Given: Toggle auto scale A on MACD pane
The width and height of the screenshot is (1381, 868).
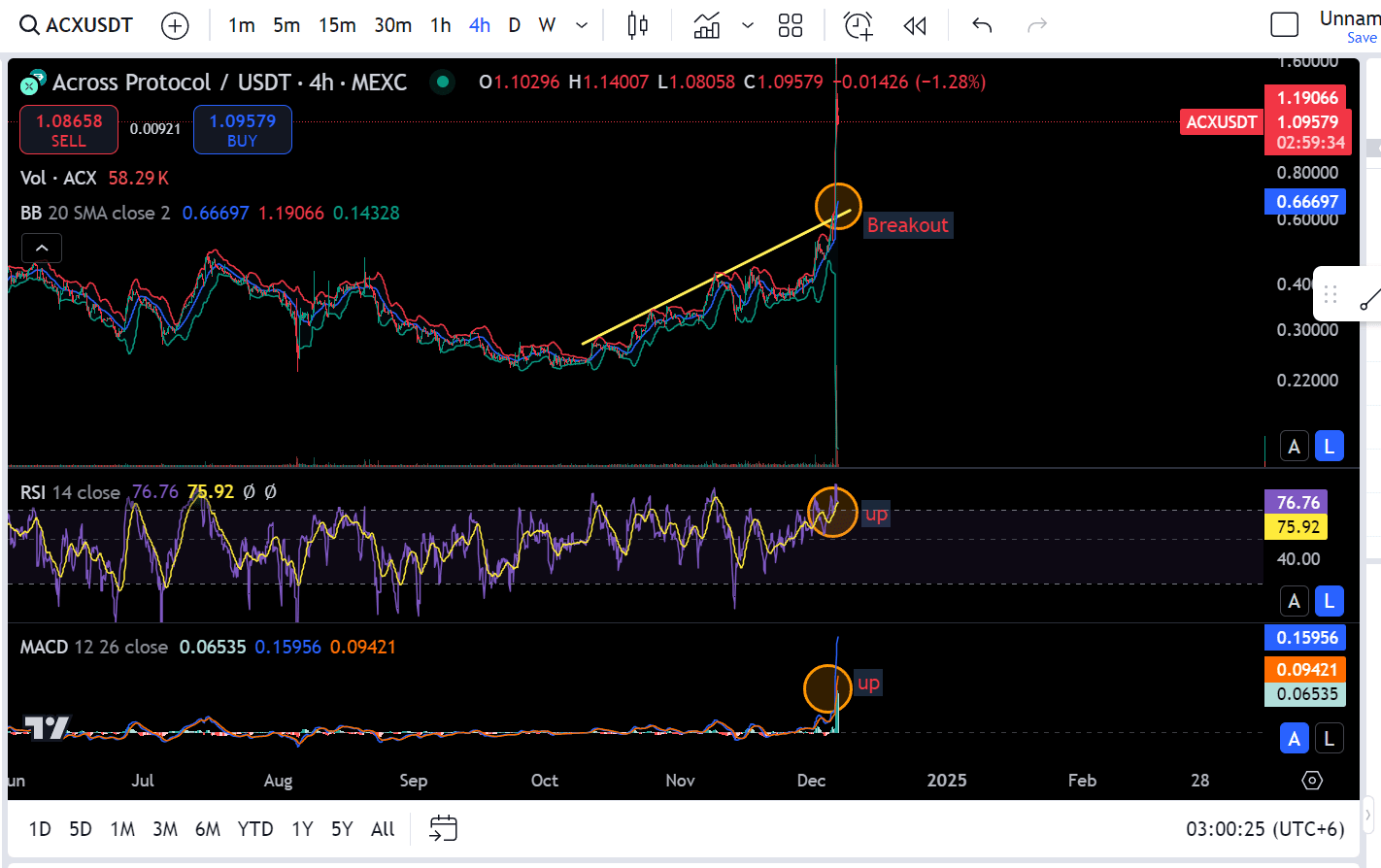Looking at the screenshot, I should tap(1294, 739).
